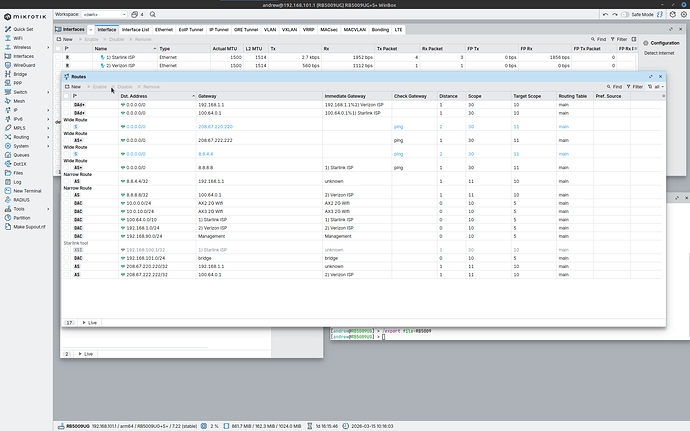
Task: Switch to the Interface List tab
Action: click(x=136, y=29)
